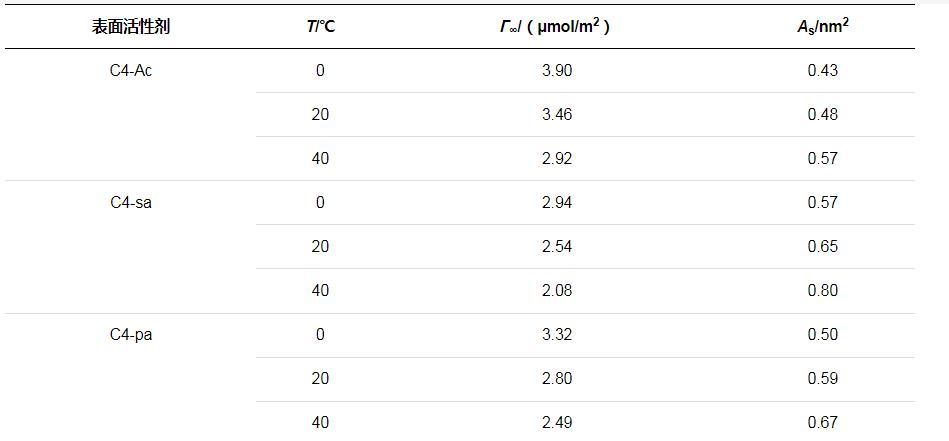The image size is (949, 441).
Task: Select the 0.80 area cell
Action: (x=822, y=291)
